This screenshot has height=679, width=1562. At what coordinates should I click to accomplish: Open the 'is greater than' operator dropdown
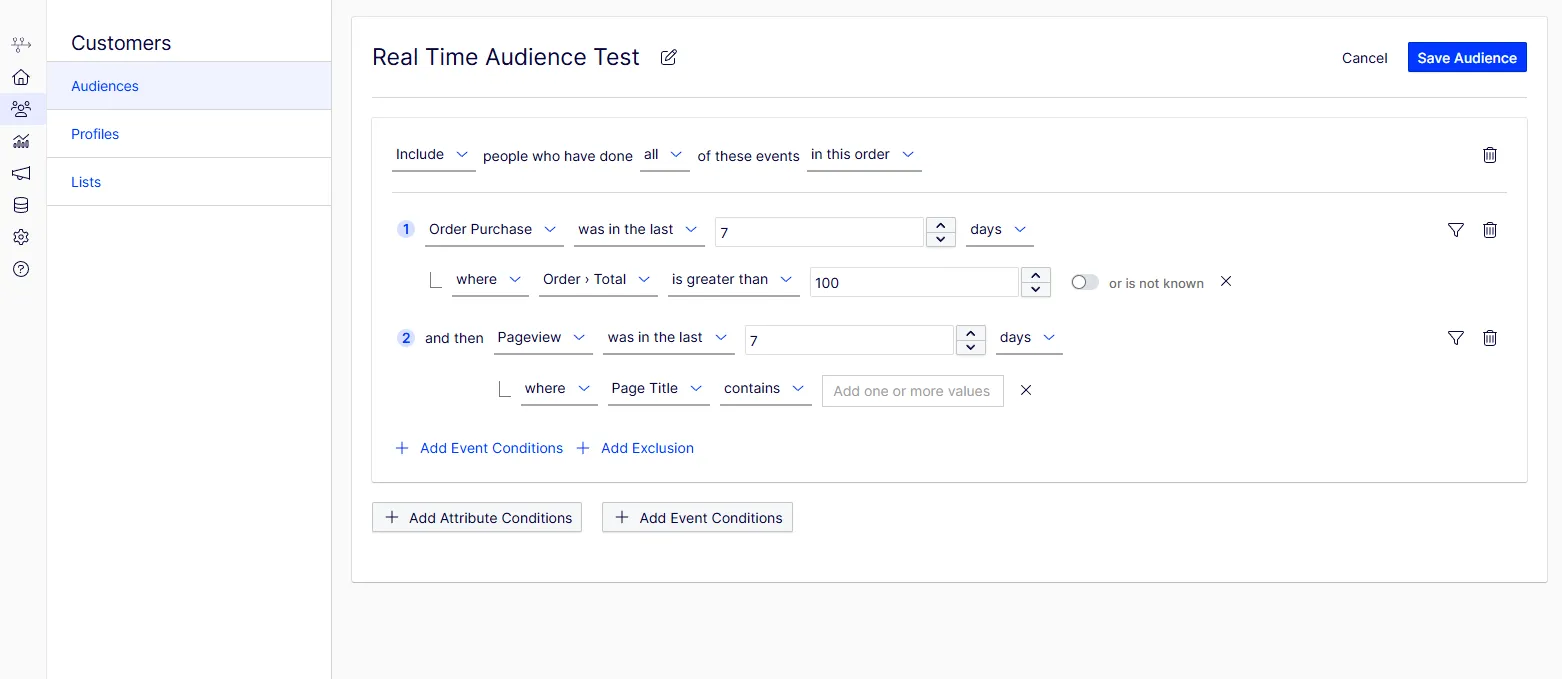tap(734, 280)
